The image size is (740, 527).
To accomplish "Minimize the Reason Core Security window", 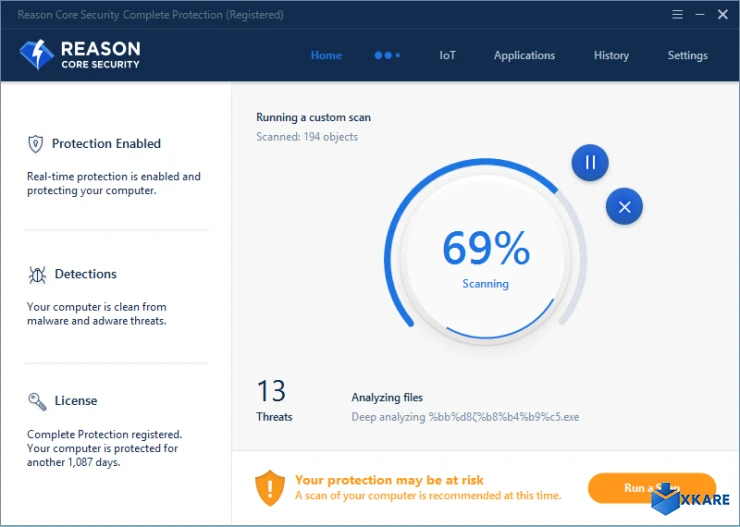I will click(700, 15).
